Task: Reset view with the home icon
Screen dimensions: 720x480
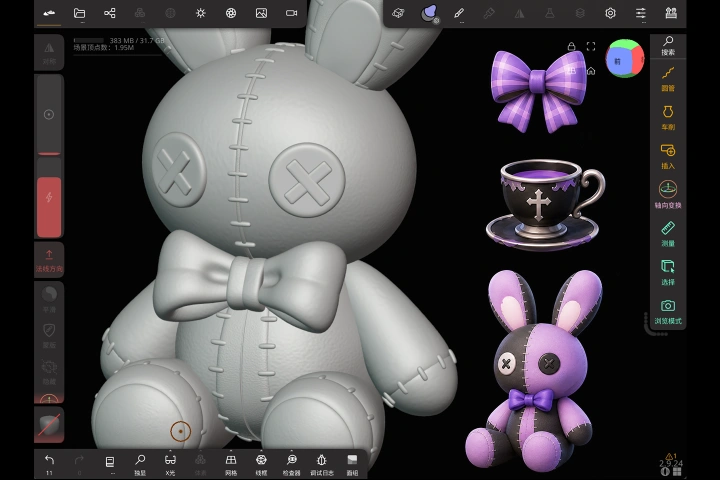Action: click(591, 71)
